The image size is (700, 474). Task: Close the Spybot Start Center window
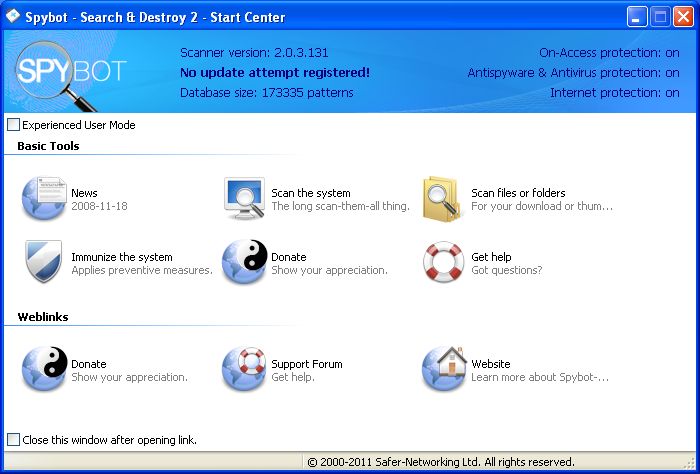click(683, 17)
